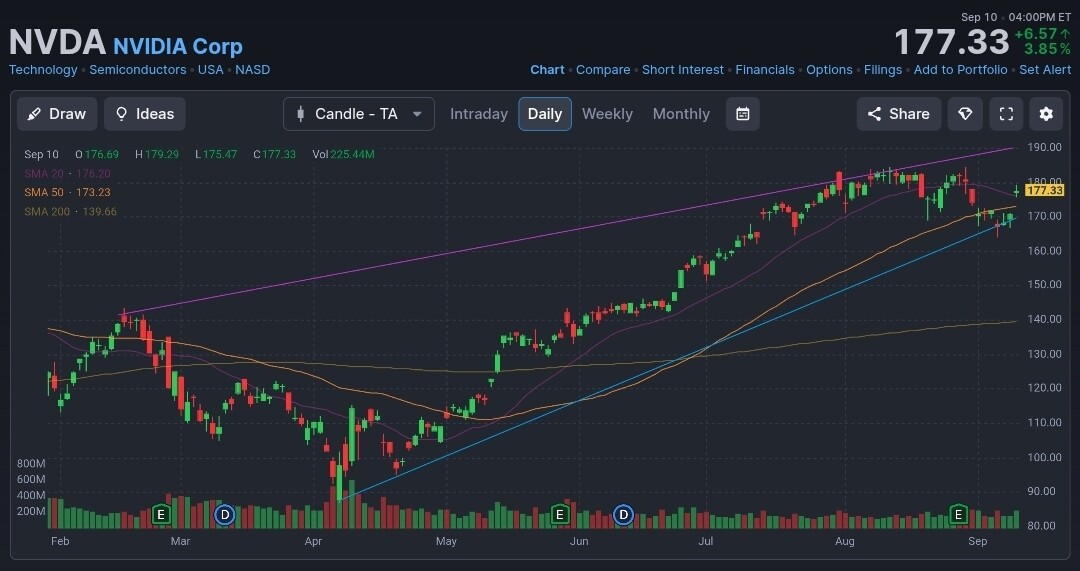Viewport: 1080px width, 571px height.
Task: Select the Monthly timeframe
Action: click(x=681, y=114)
